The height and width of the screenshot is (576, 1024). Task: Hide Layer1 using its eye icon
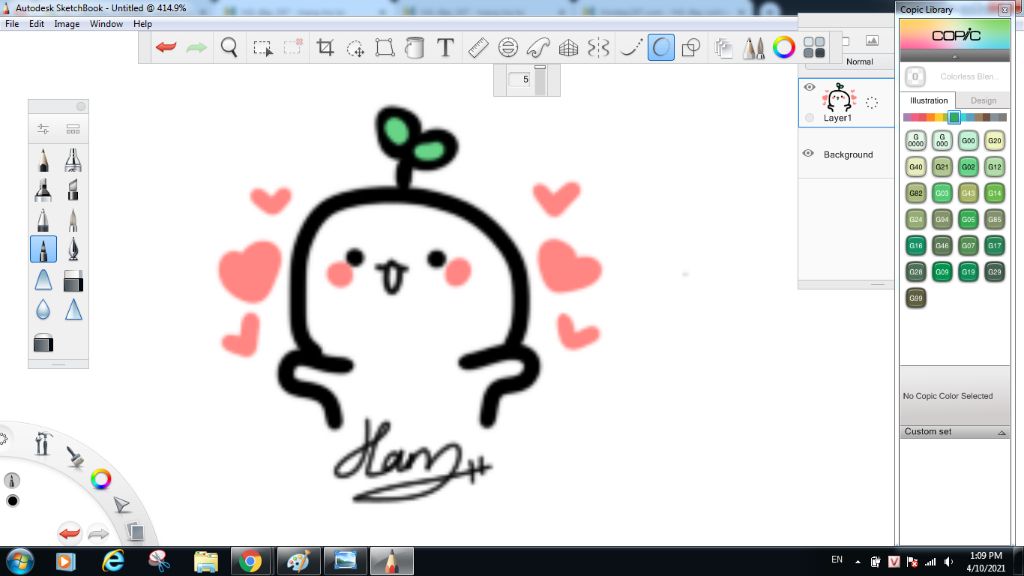[809, 87]
